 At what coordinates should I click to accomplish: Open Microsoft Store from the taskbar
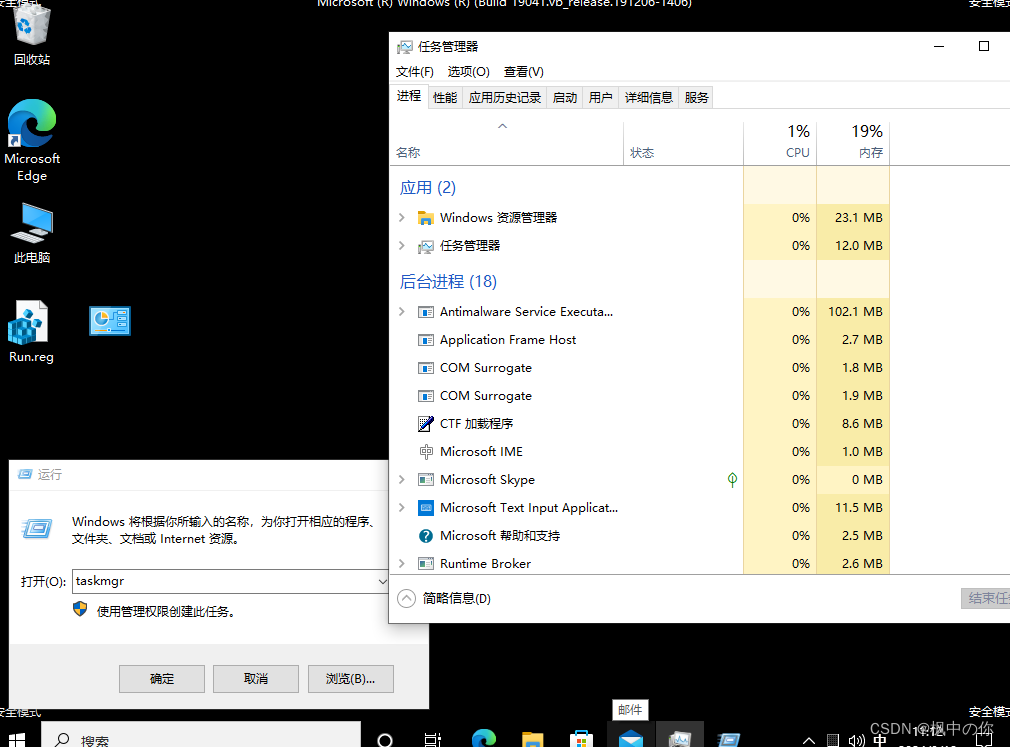pyautogui.click(x=581, y=739)
